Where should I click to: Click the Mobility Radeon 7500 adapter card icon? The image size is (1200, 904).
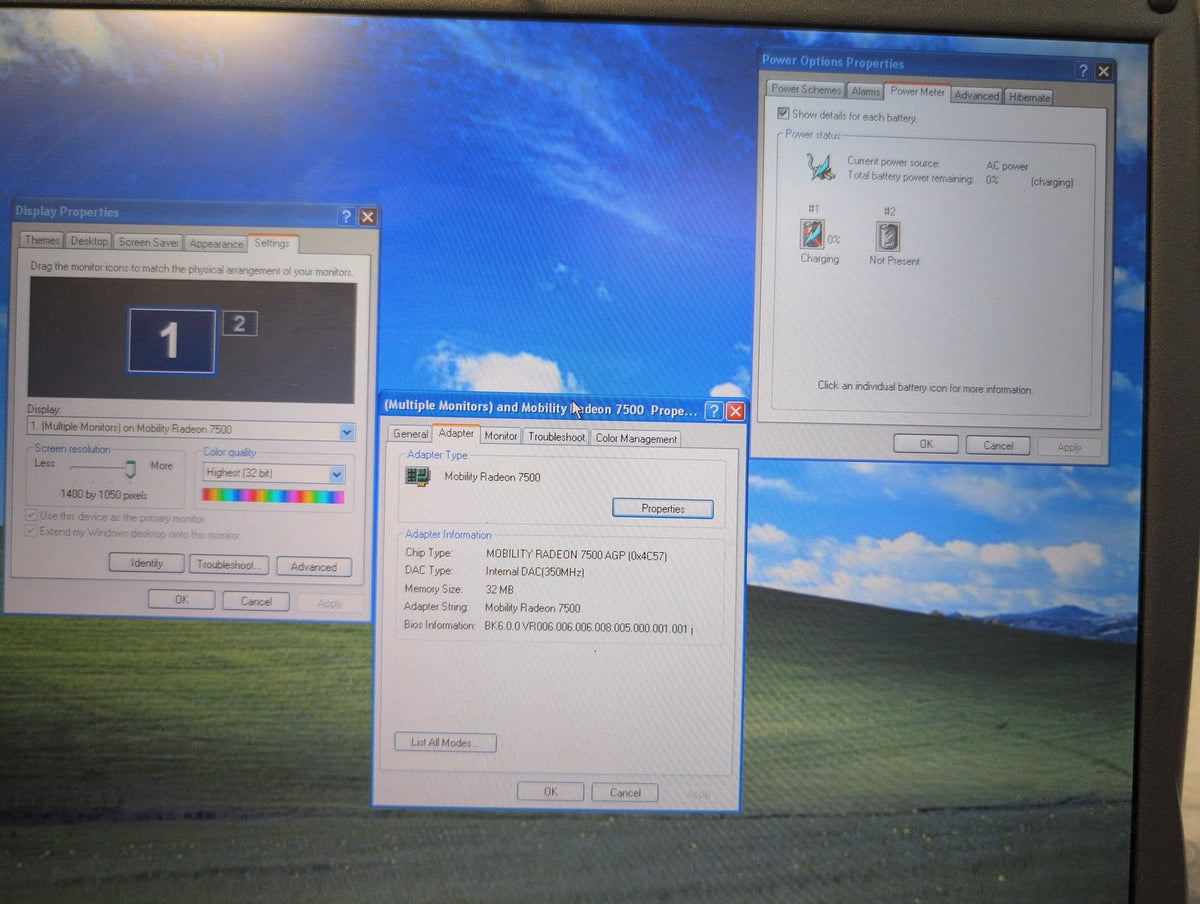(417, 477)
